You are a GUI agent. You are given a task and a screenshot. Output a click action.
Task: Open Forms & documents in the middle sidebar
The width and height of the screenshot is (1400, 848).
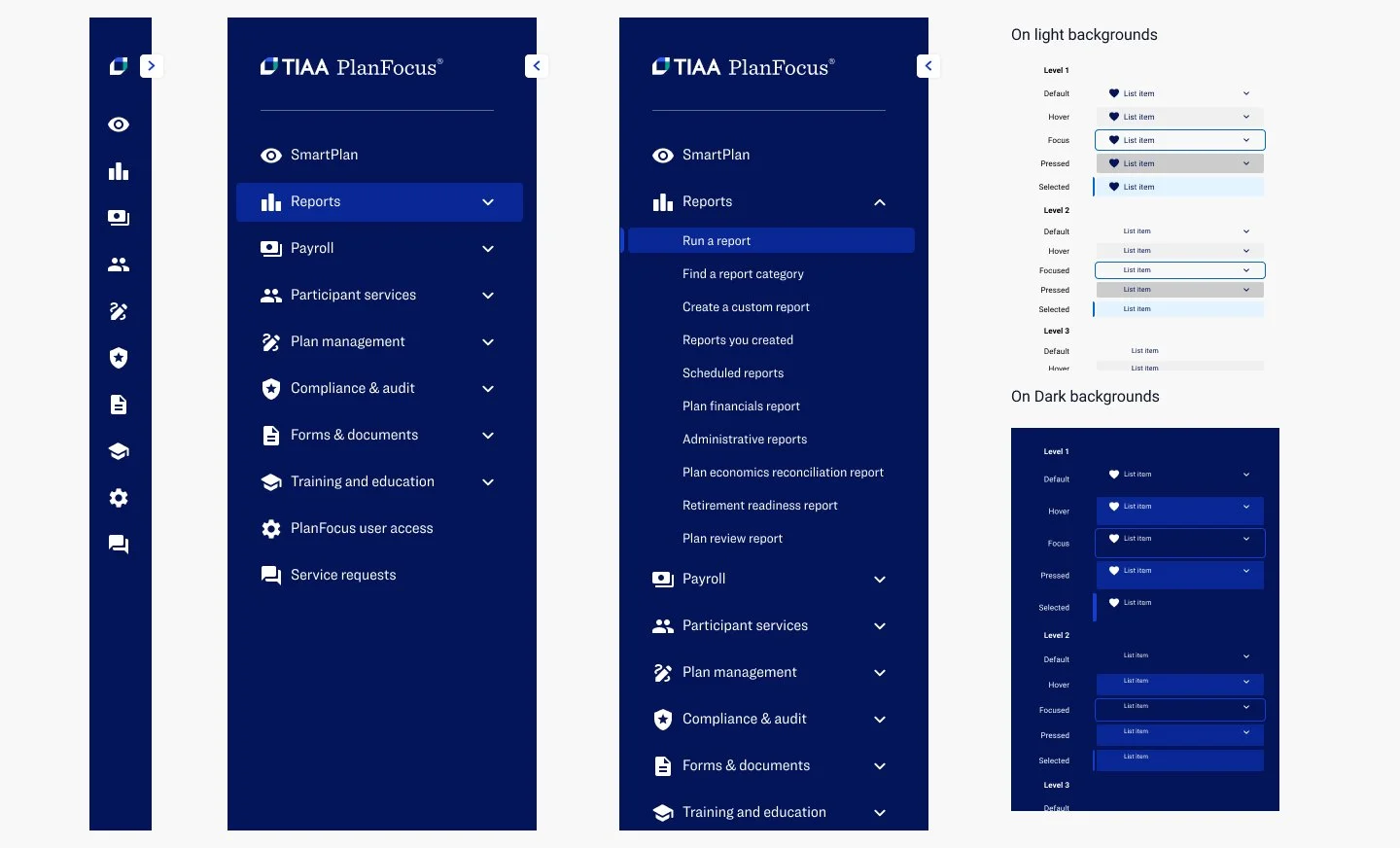379,435
